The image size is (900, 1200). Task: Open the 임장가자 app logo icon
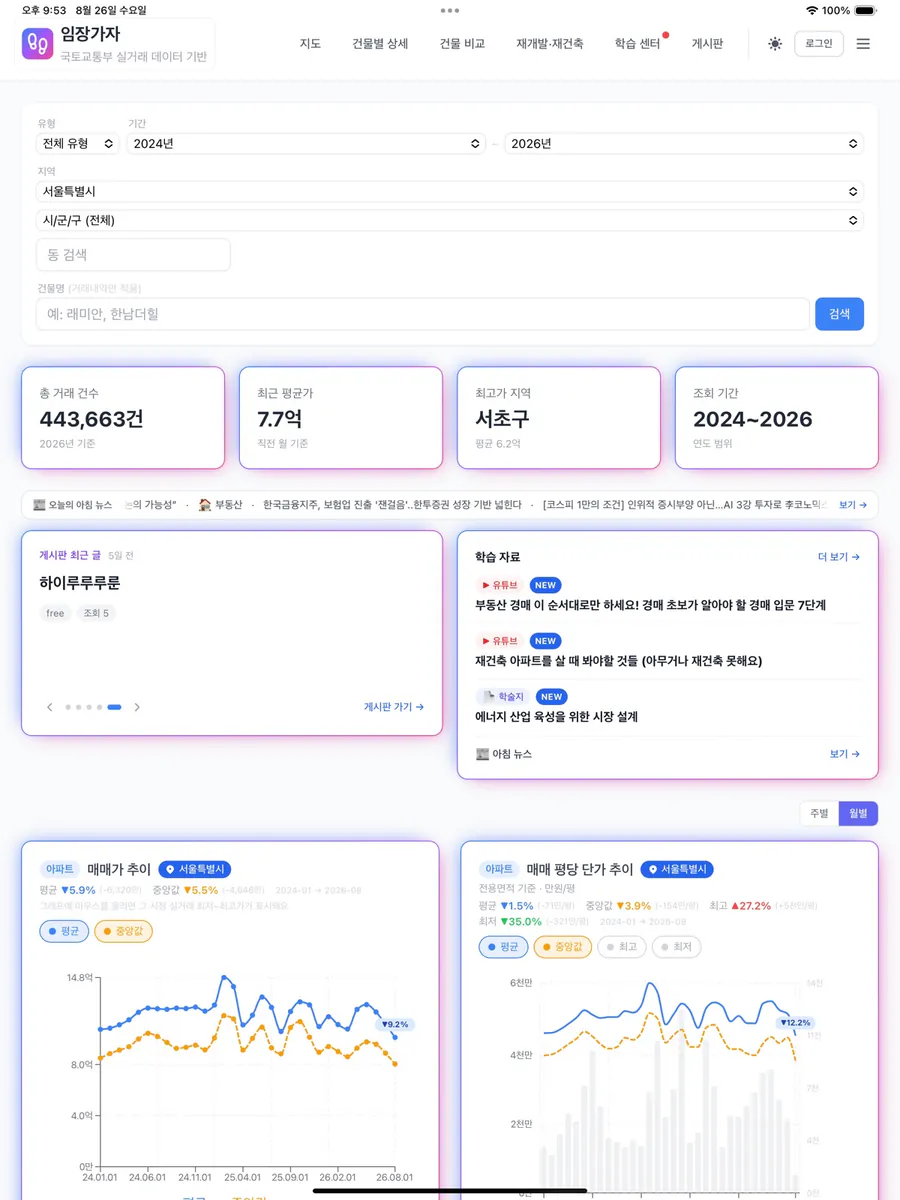point(37,43)
